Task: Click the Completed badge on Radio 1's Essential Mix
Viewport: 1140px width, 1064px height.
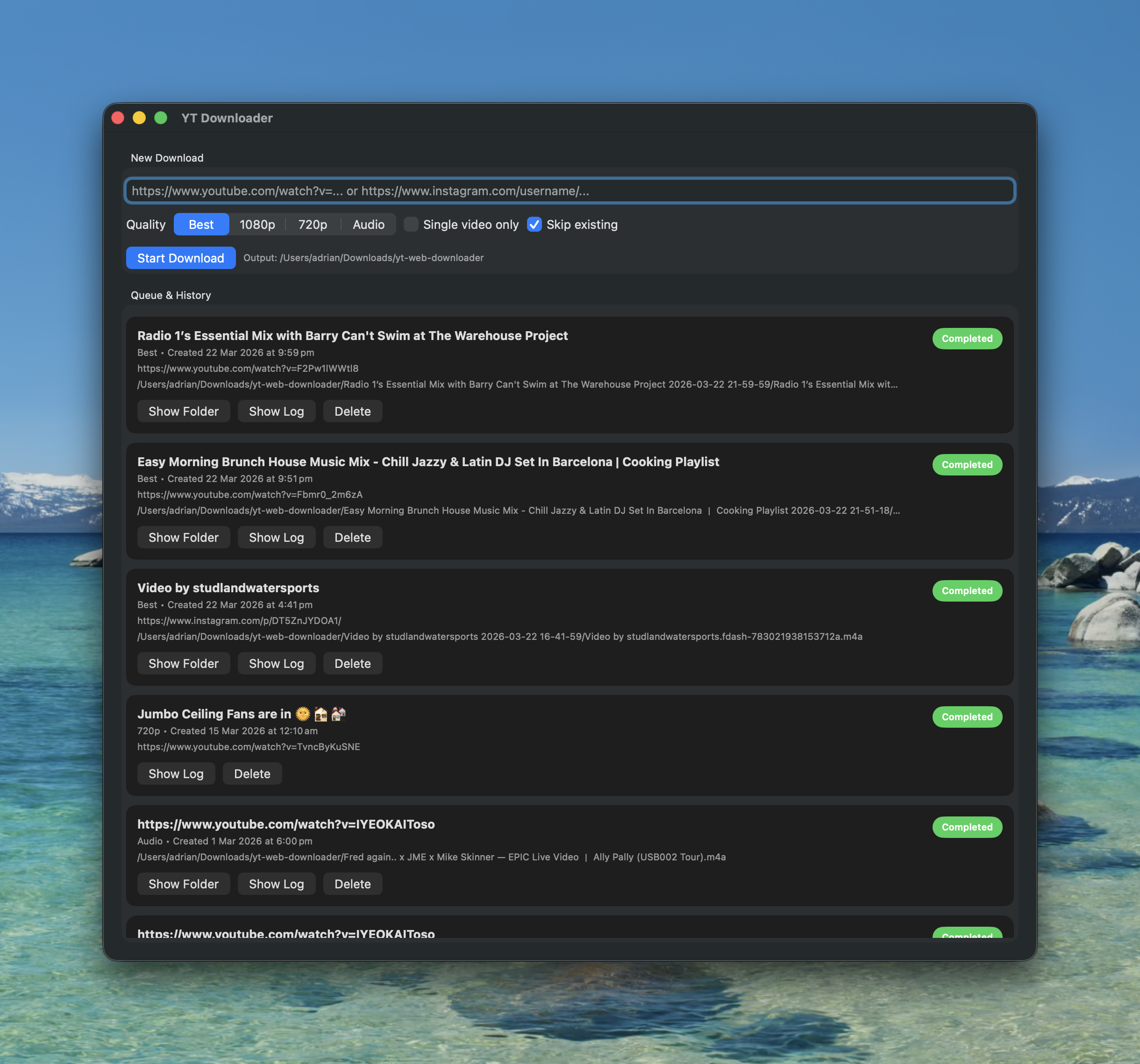Action: pyautogui.click(x=967, y=339)
